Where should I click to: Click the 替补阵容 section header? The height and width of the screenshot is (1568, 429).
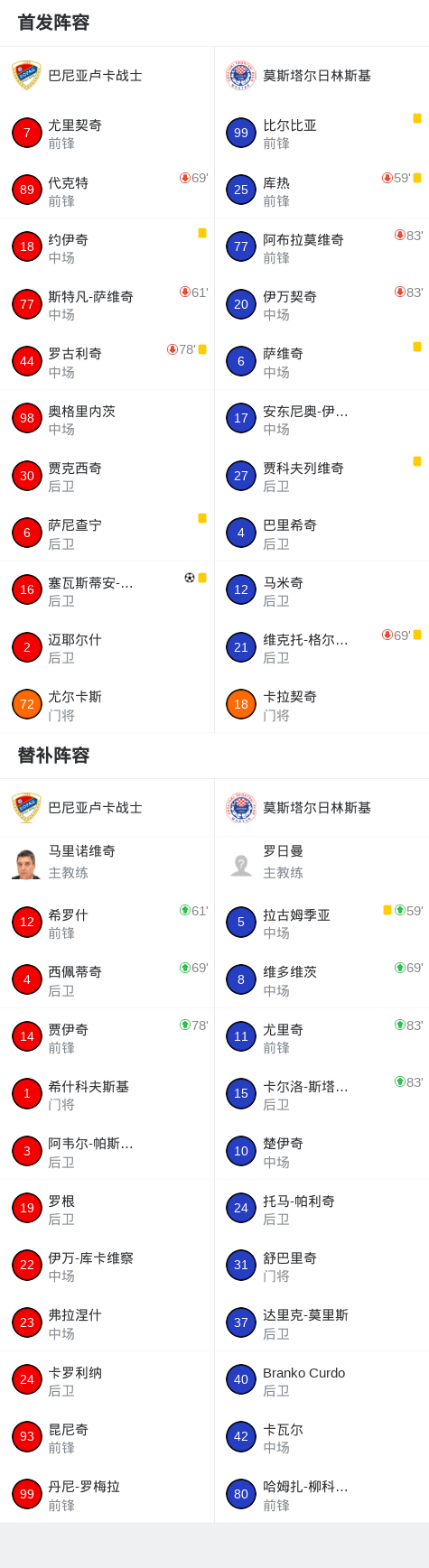(x=53, y=755)
